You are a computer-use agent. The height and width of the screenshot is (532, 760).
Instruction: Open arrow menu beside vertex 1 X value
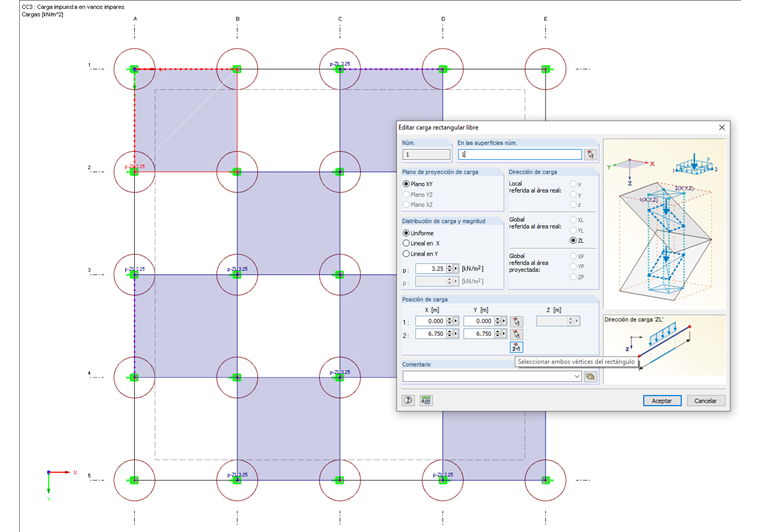tap(456, 321)
